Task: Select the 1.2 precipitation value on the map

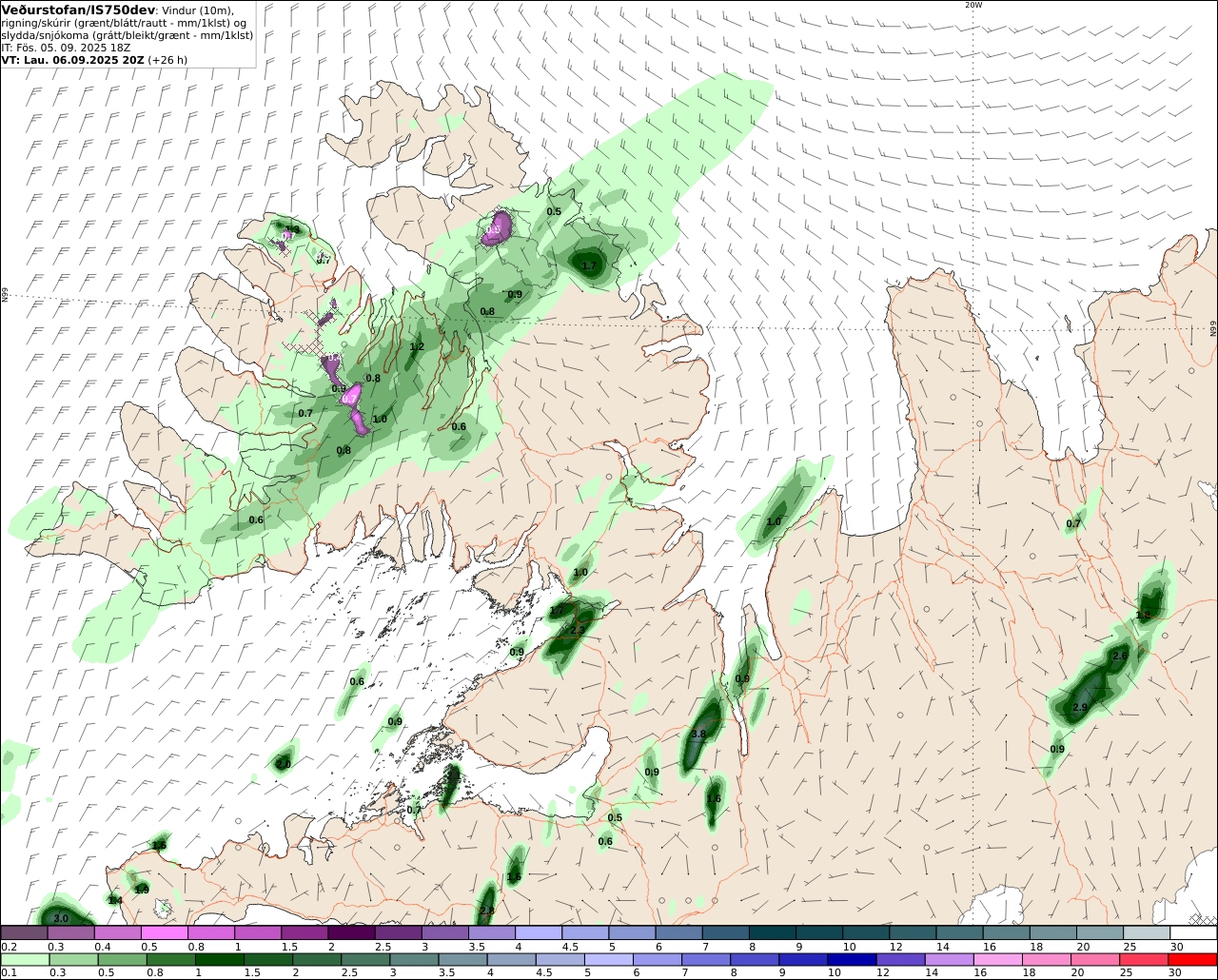Action: [x=417, y=347]
